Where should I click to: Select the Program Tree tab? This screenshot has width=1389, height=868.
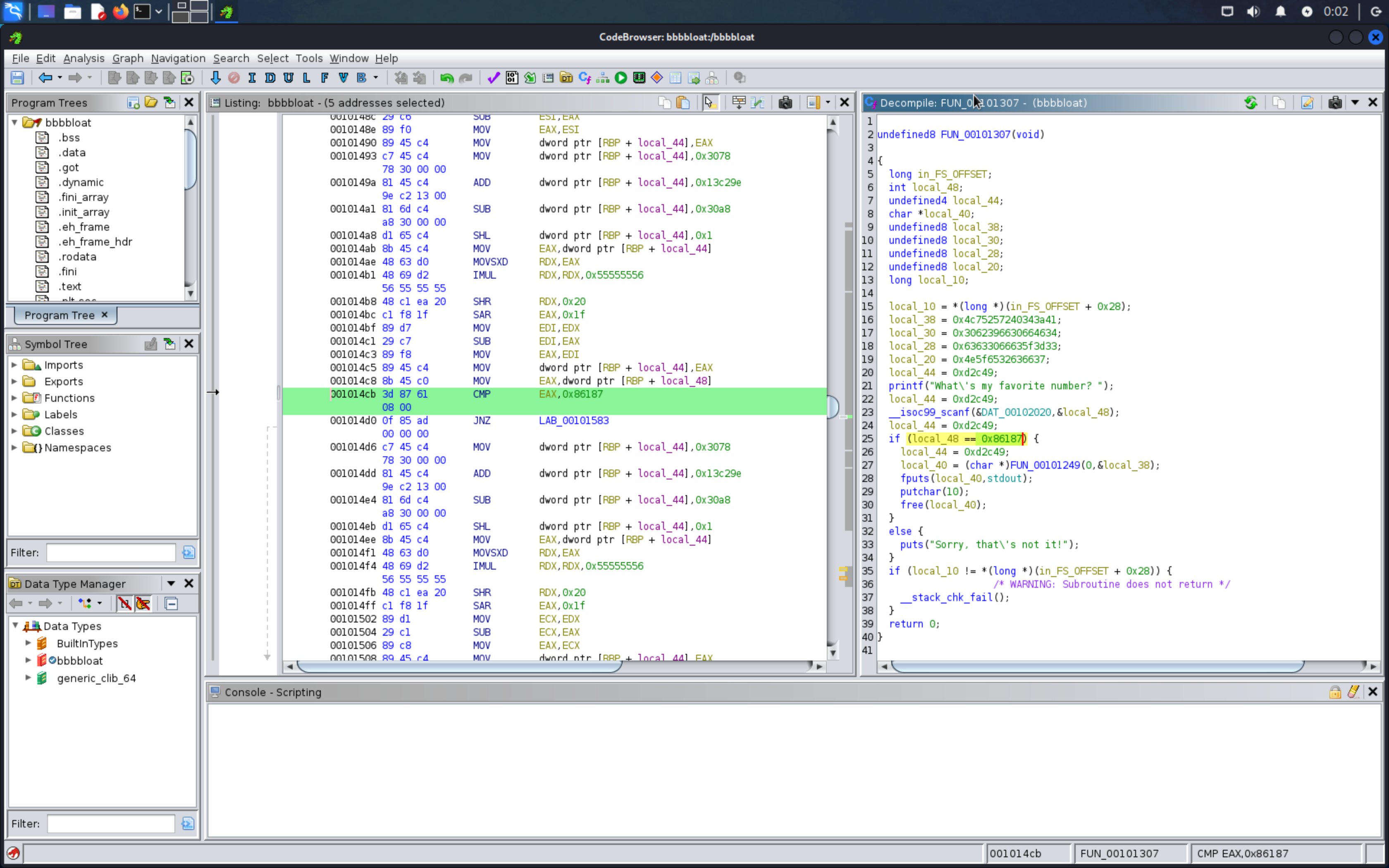click(59, 315)
